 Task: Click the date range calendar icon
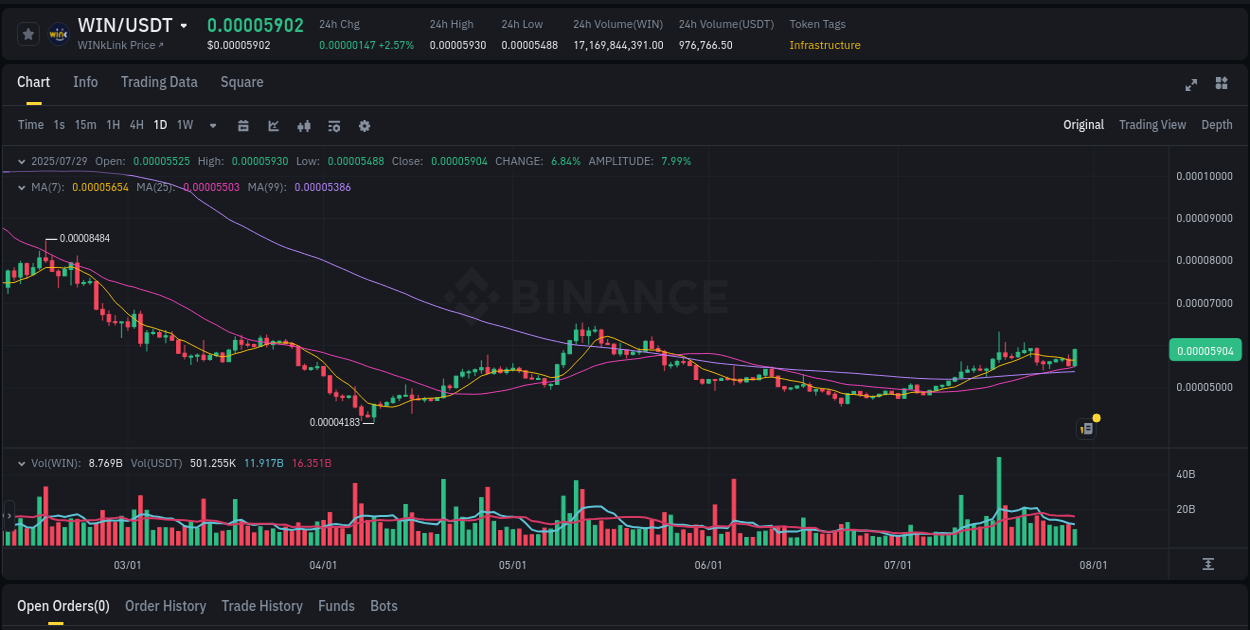[x=243, y=126]
